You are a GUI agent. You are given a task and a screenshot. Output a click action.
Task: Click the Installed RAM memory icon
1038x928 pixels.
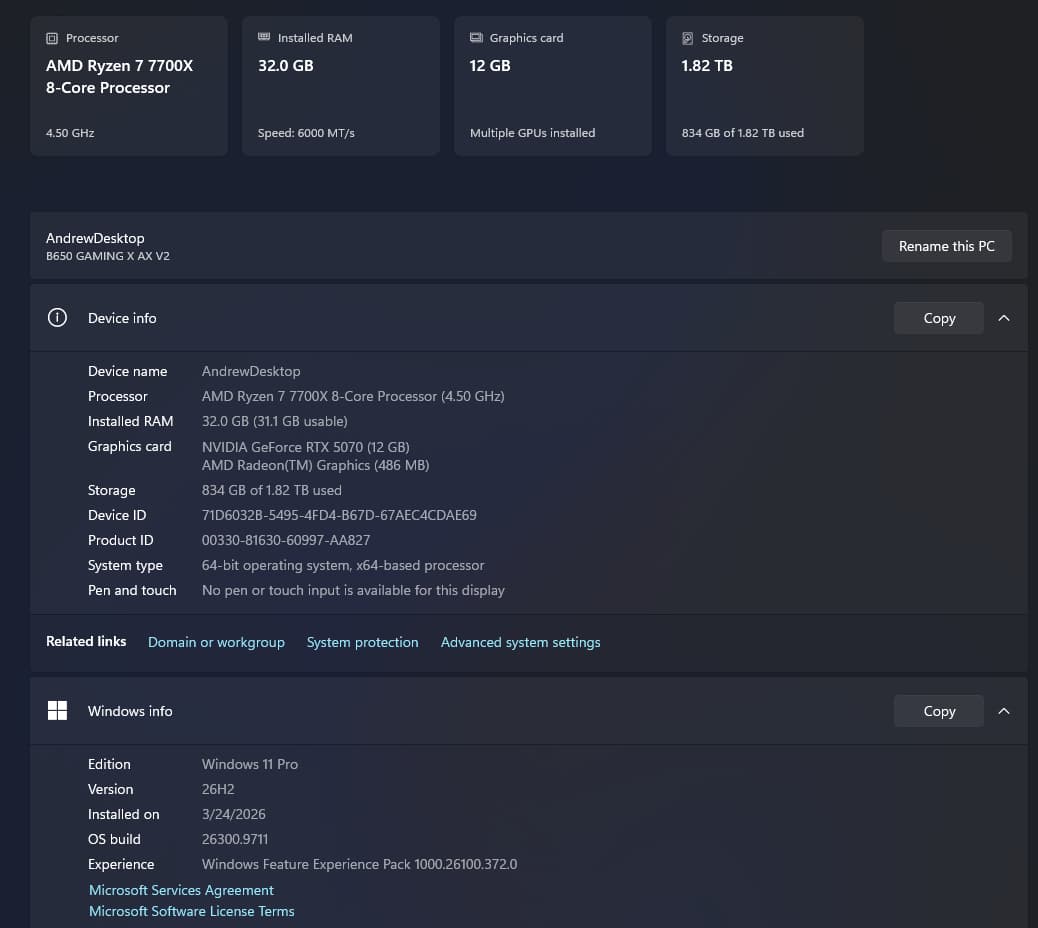[263, 37]
